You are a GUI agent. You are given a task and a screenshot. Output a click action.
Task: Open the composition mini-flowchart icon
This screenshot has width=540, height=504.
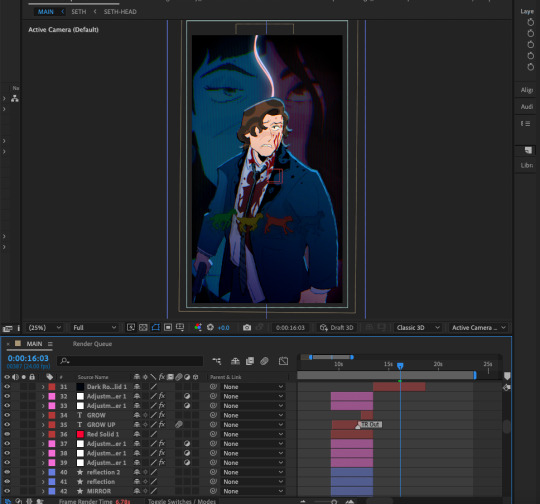[x=217, y=361]
